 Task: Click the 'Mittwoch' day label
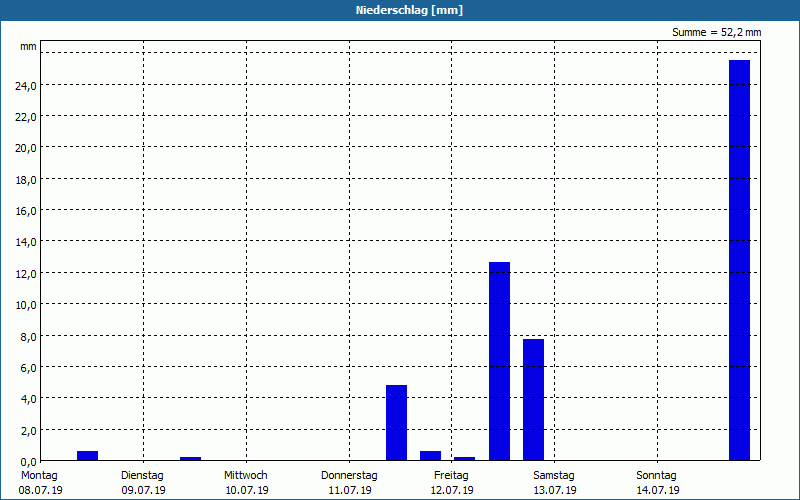(245, 476)
